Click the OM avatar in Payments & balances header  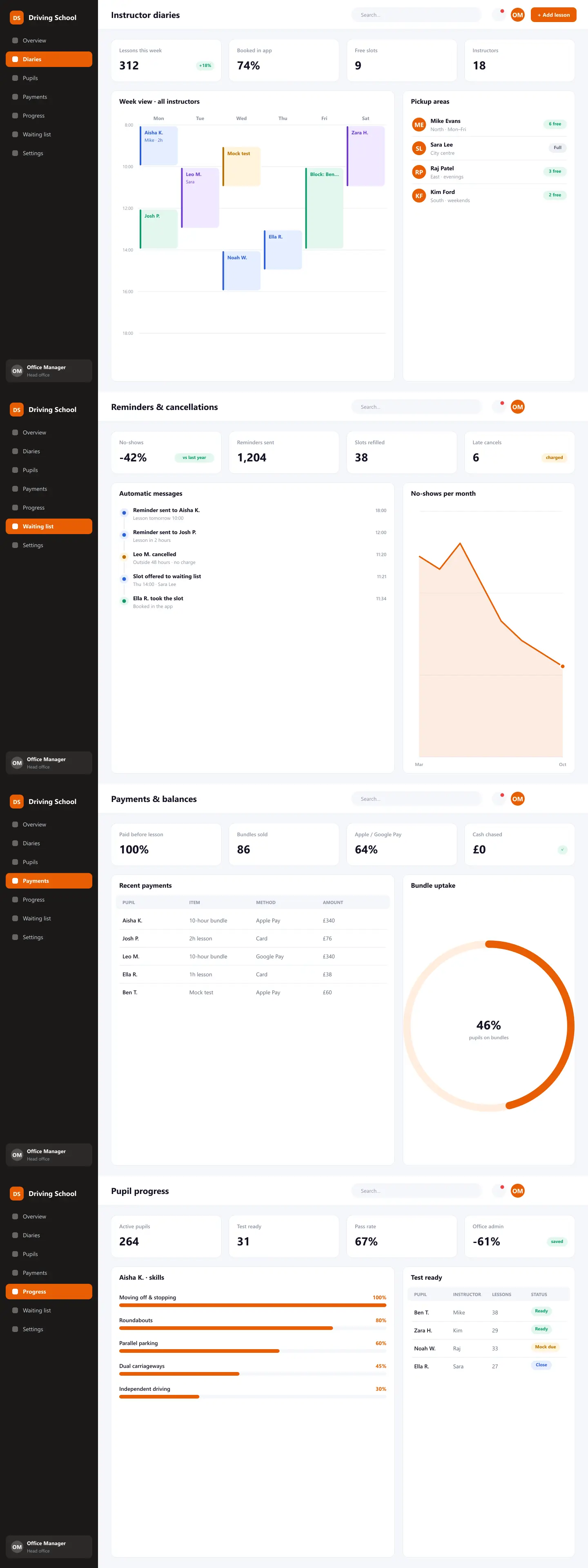(x=517, y=799)
